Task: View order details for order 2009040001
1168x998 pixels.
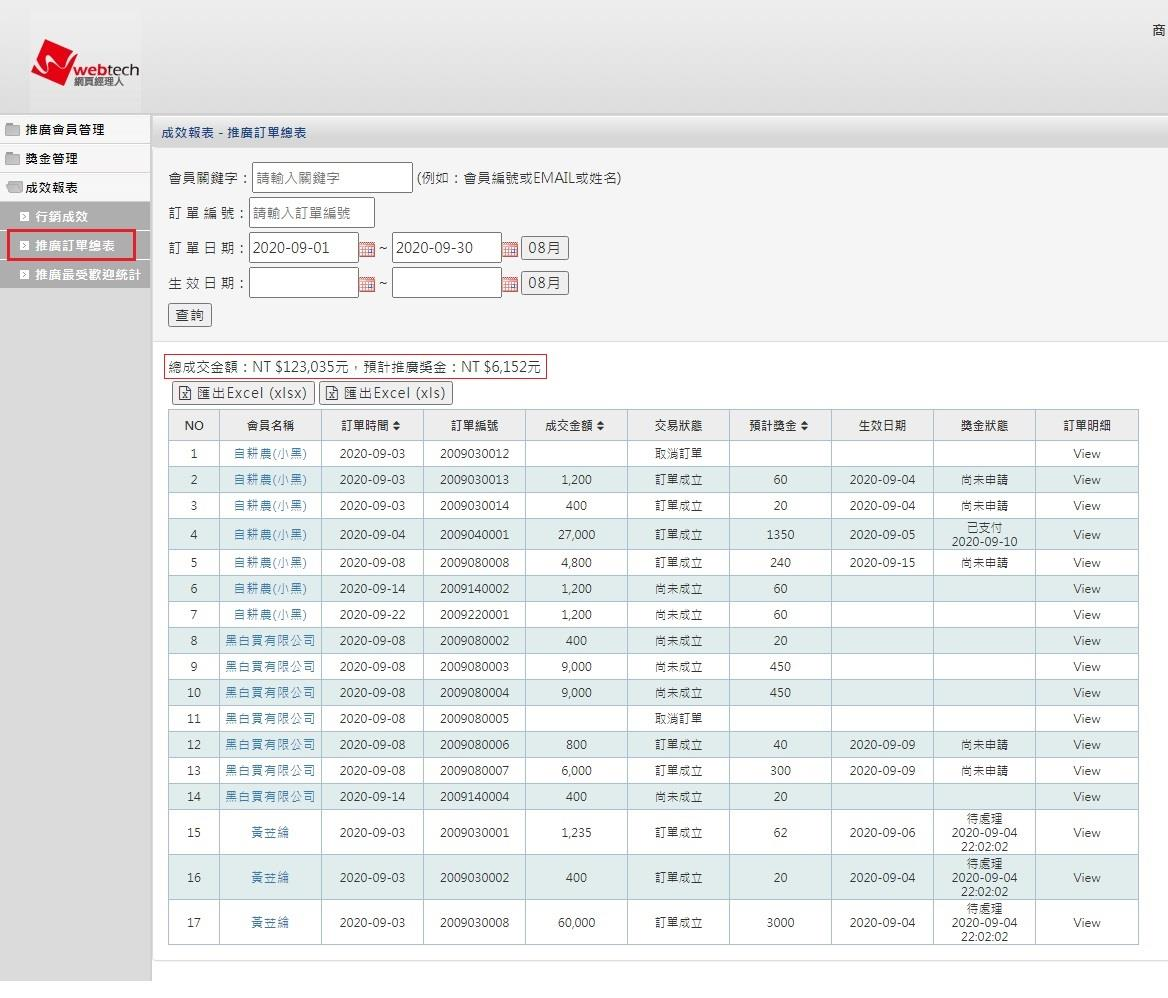Action: point(1086,535)
